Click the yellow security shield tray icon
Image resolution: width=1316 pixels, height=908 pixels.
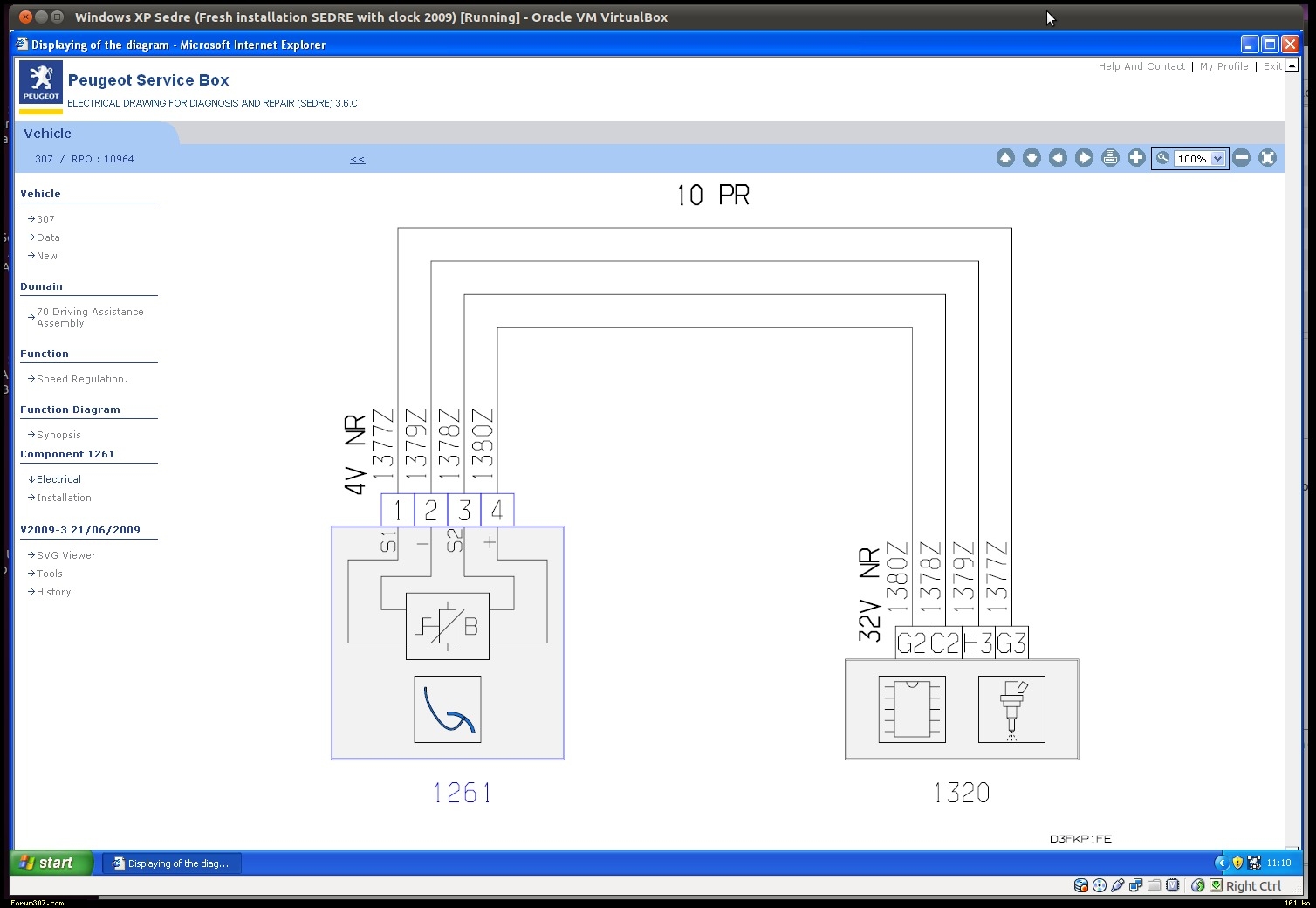click(1237, 863)
